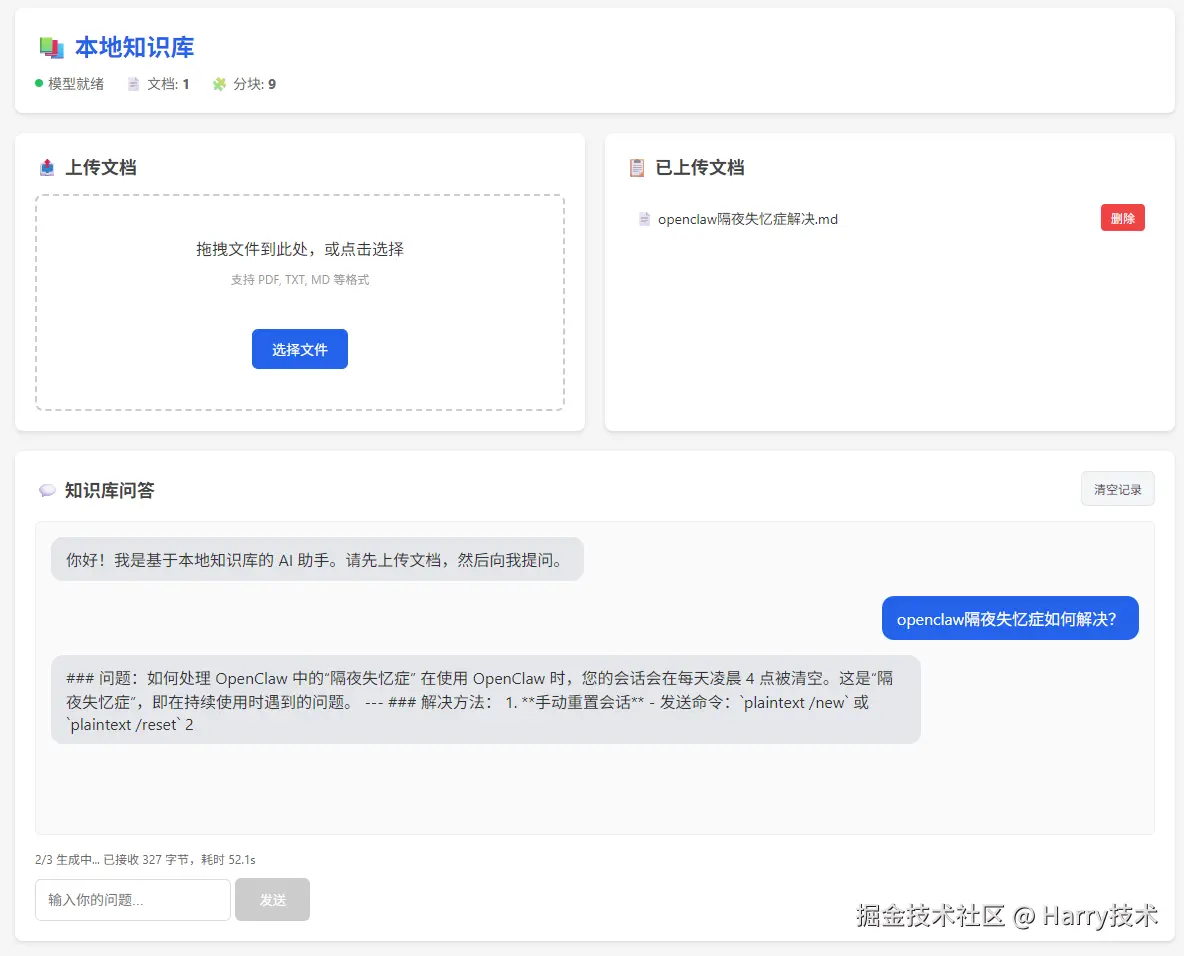Click the 已上传文档 section heading

tap(699, 167)
